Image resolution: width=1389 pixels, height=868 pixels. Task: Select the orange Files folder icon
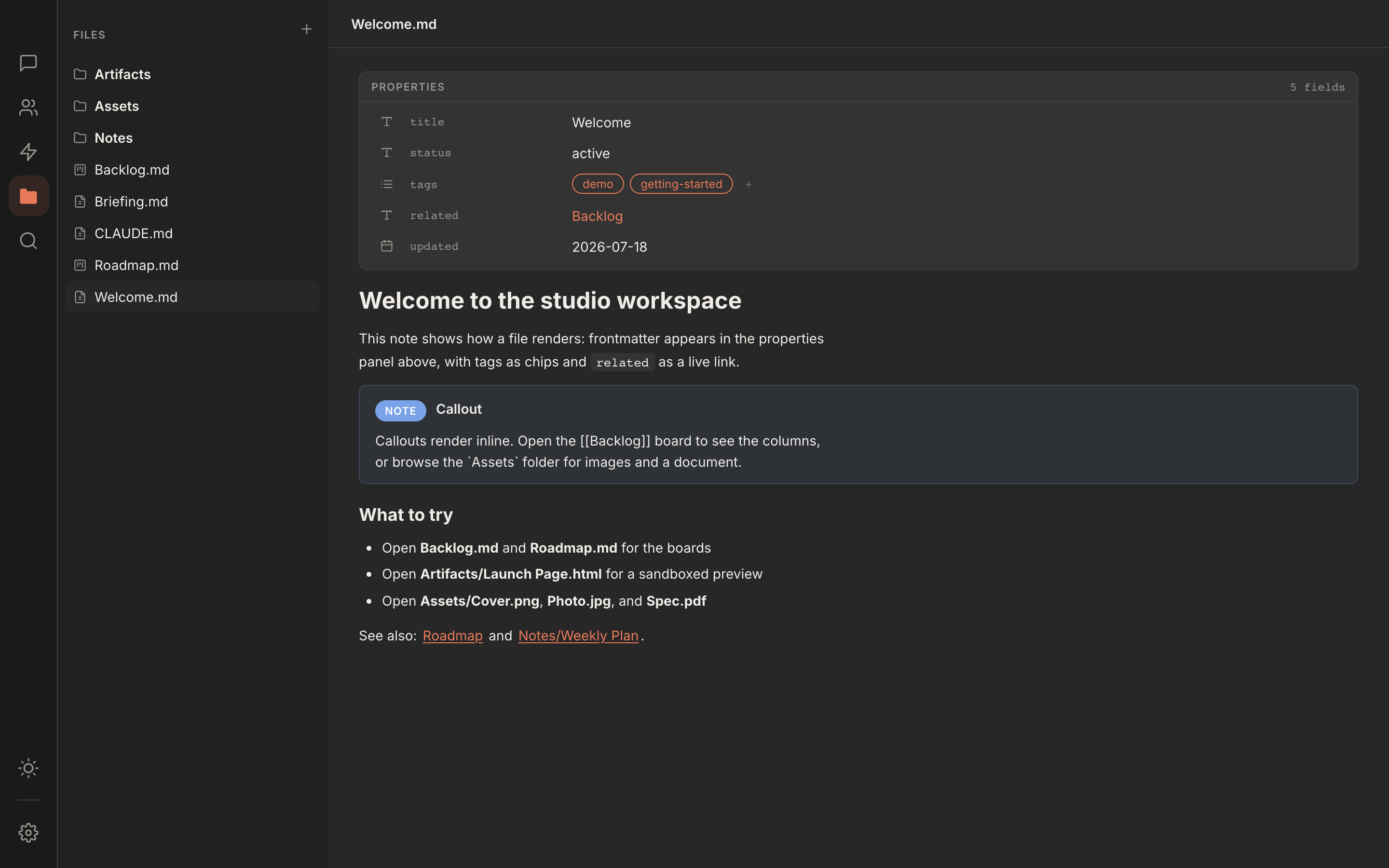point(28,196)
